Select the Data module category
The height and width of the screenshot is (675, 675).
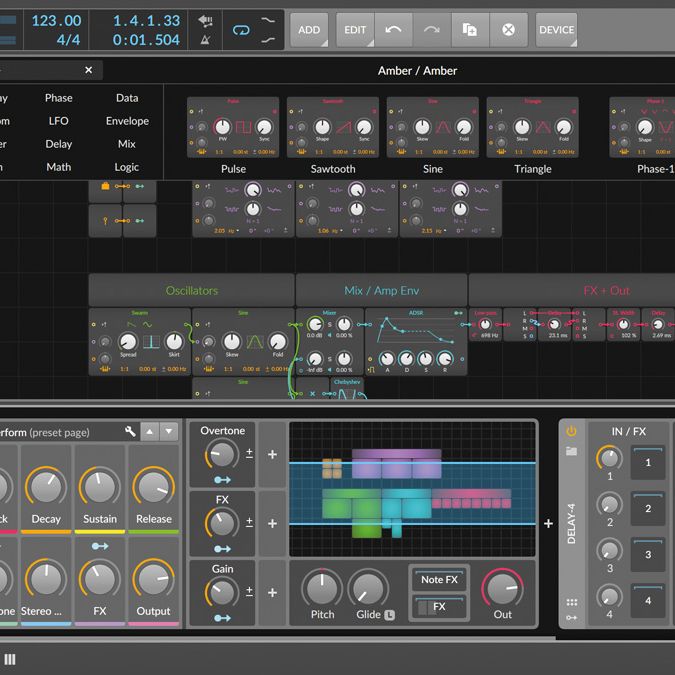127,98
